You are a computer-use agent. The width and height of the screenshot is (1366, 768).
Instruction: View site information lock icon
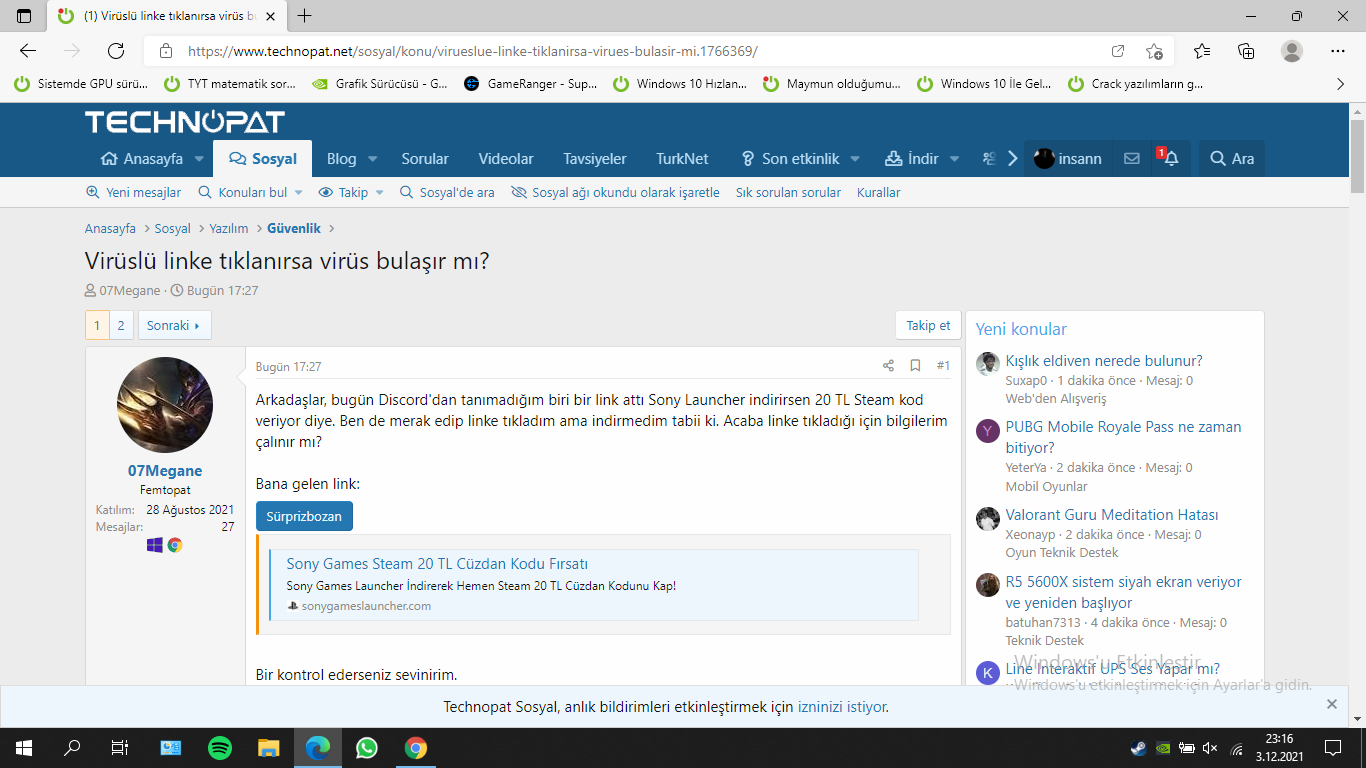point(166,51)
